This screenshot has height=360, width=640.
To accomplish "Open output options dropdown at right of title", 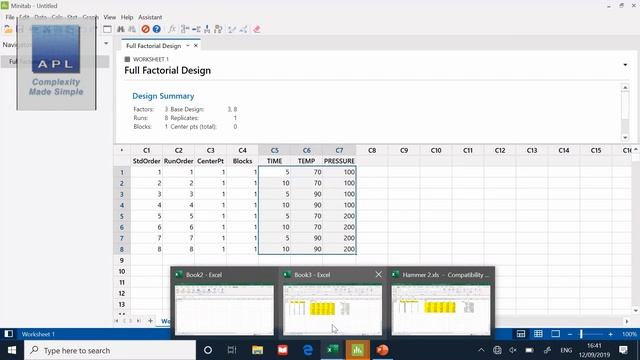I will pos(625,65).
